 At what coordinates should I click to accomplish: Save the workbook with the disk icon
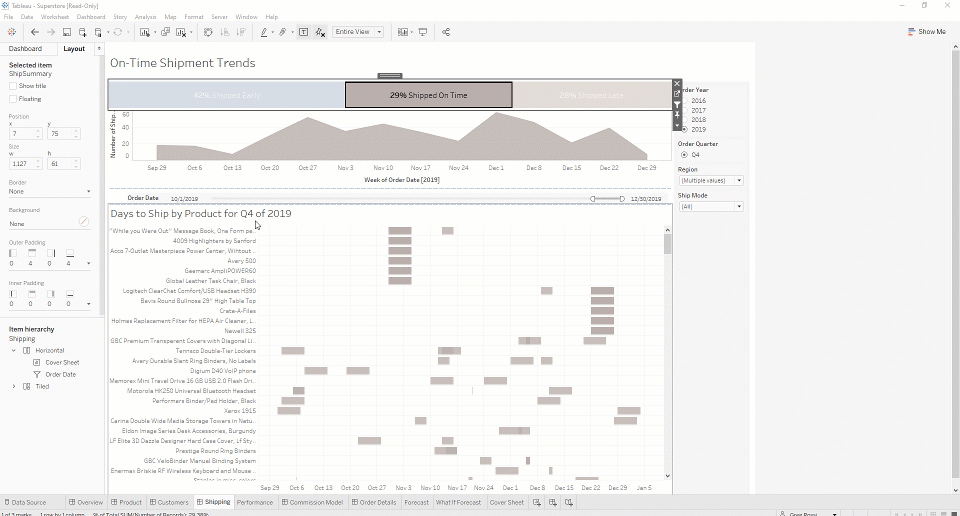pyautogui.click(x=67, y=32)
